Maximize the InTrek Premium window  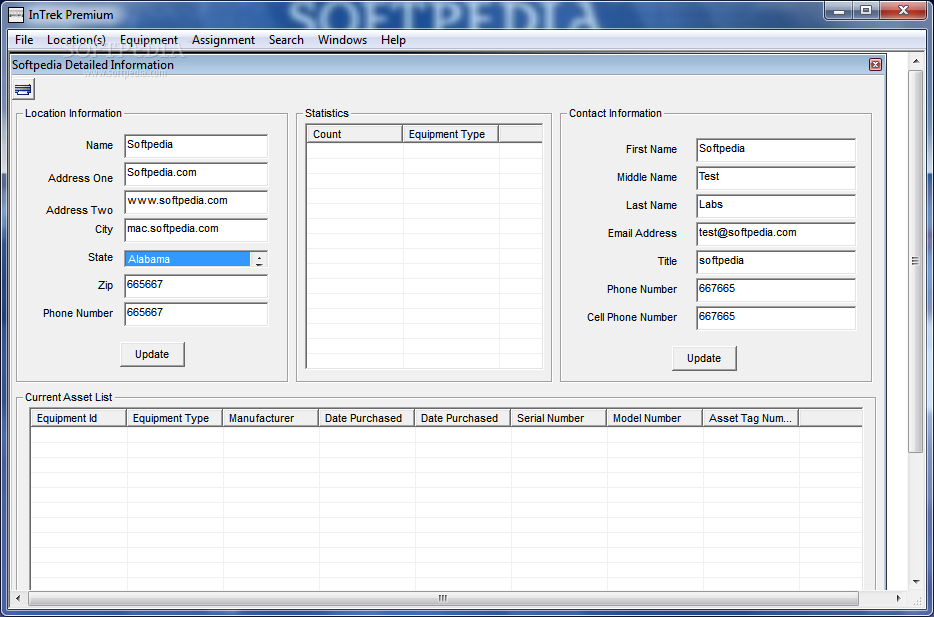coord(866,10)
